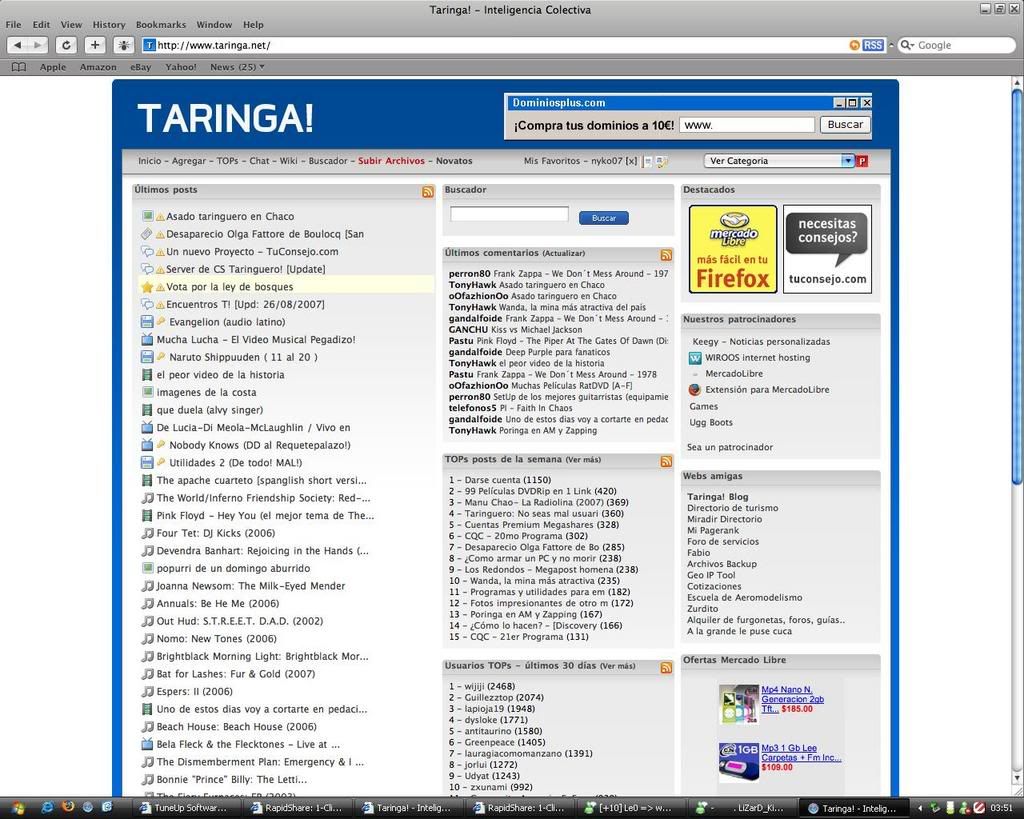Viewport: 1024px width, 819px height.
Task: Expand hidden system tray icons arrow
Action: [x=921, y=809]
